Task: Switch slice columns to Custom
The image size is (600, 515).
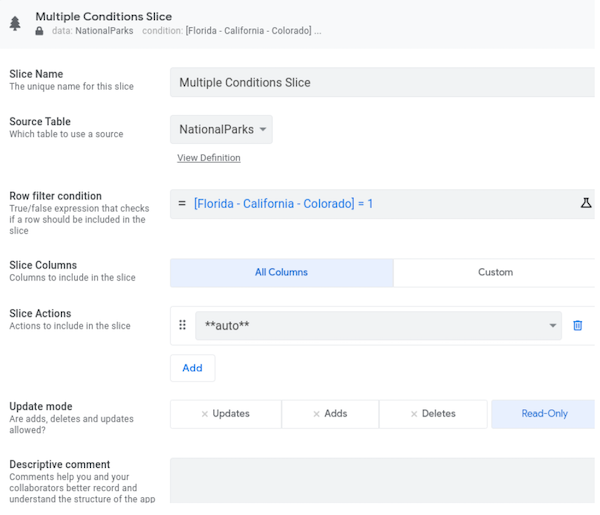Action: [x=495, y=272]
